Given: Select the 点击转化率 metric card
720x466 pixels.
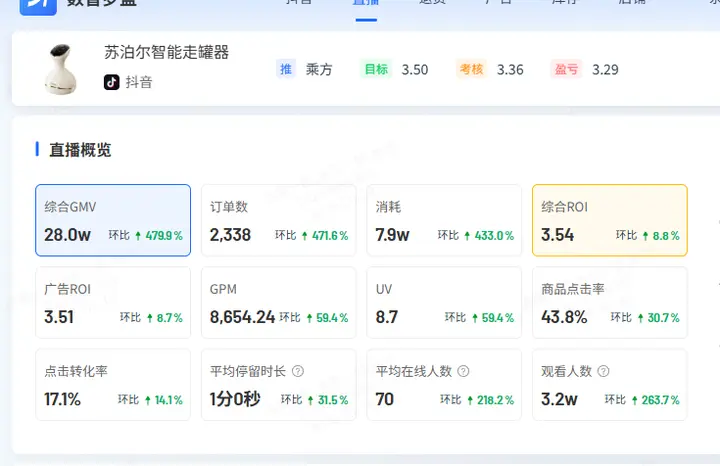Looking at the screenshot, I should pyautogui.click(x=113, y=385).
